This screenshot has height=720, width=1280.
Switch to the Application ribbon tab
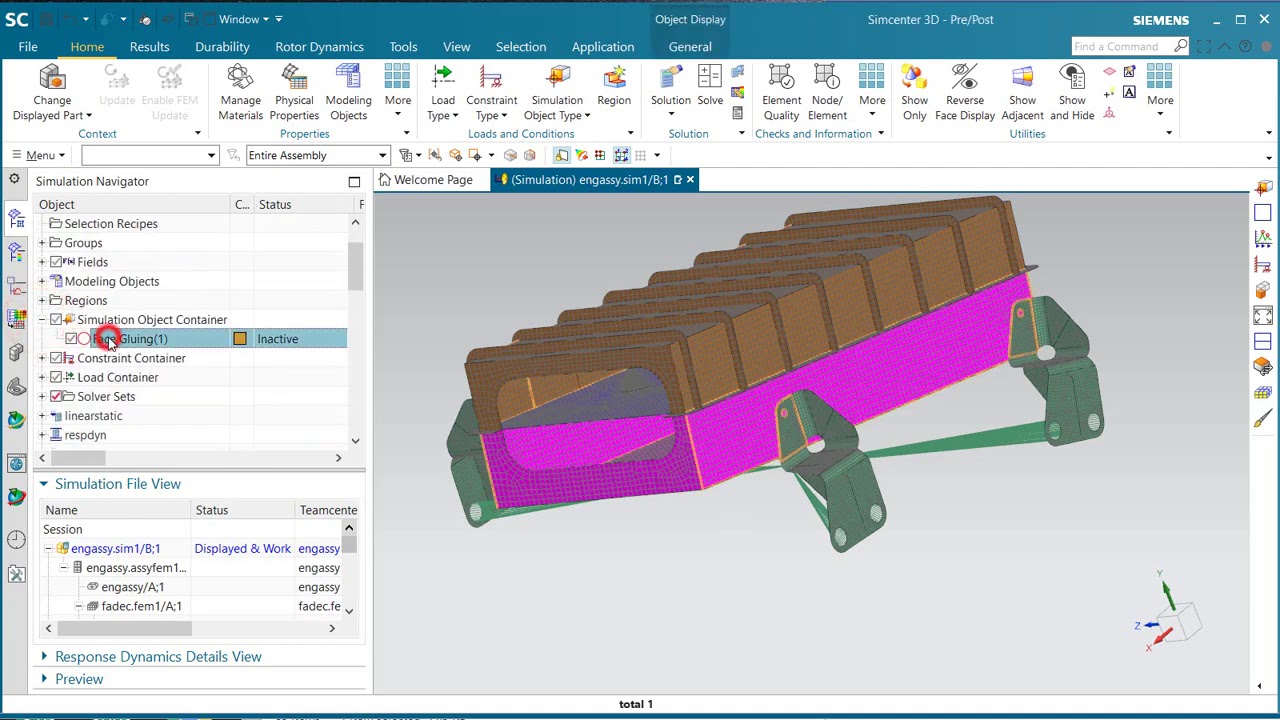tap(603, 47)
